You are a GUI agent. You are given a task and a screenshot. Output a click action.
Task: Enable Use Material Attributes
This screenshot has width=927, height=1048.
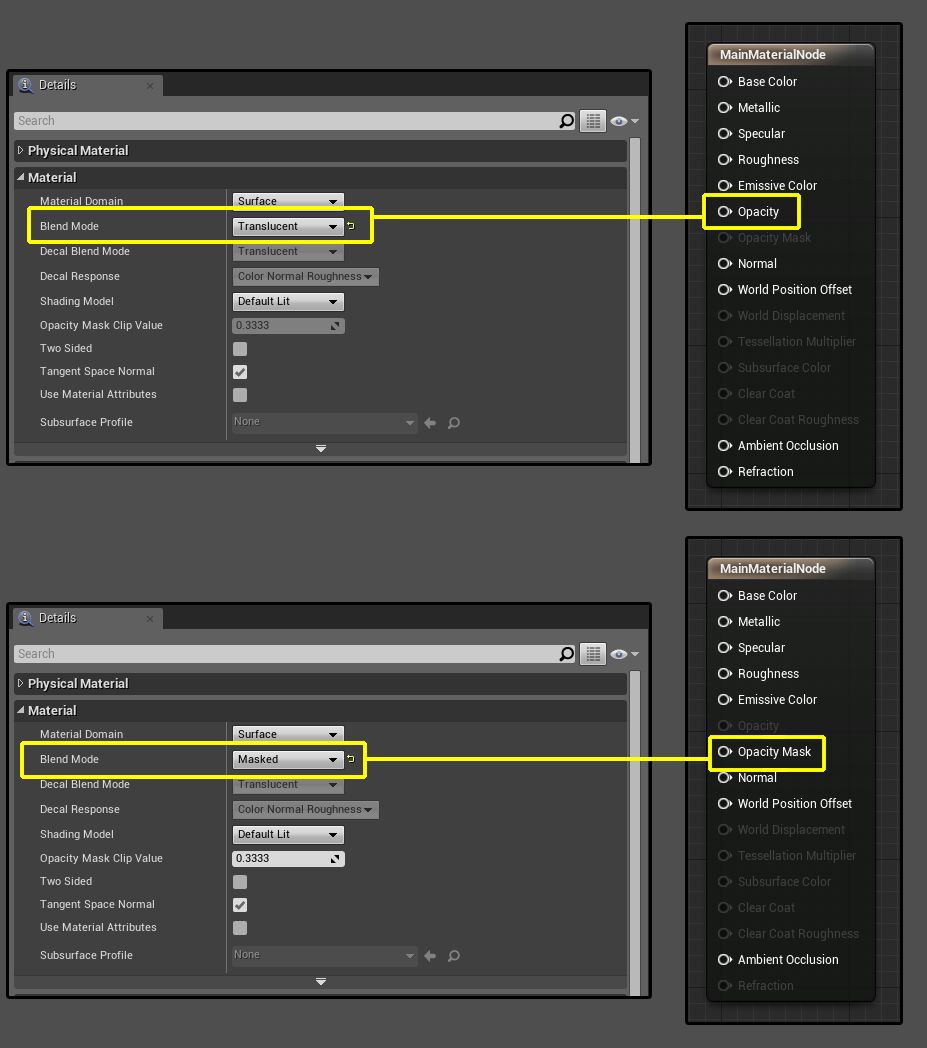238,394
